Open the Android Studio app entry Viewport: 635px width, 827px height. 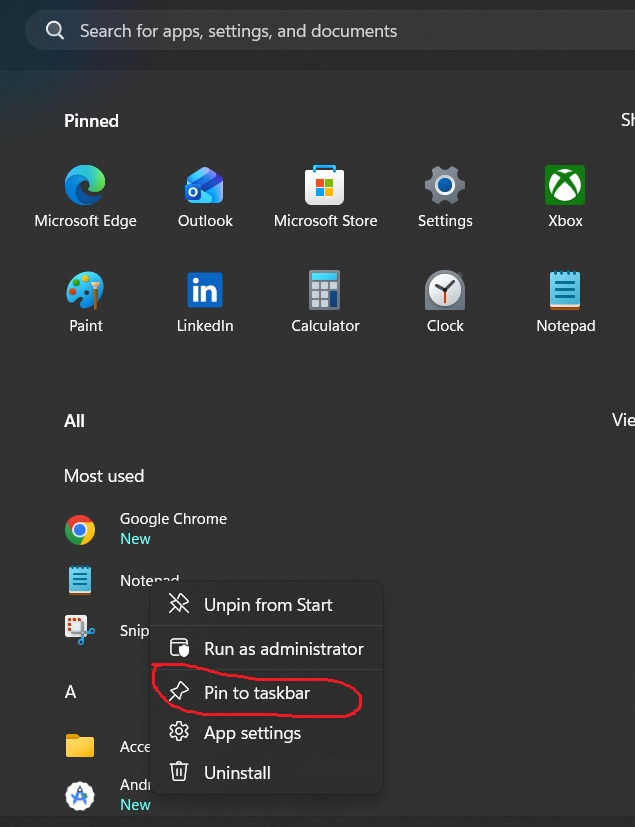108,794
